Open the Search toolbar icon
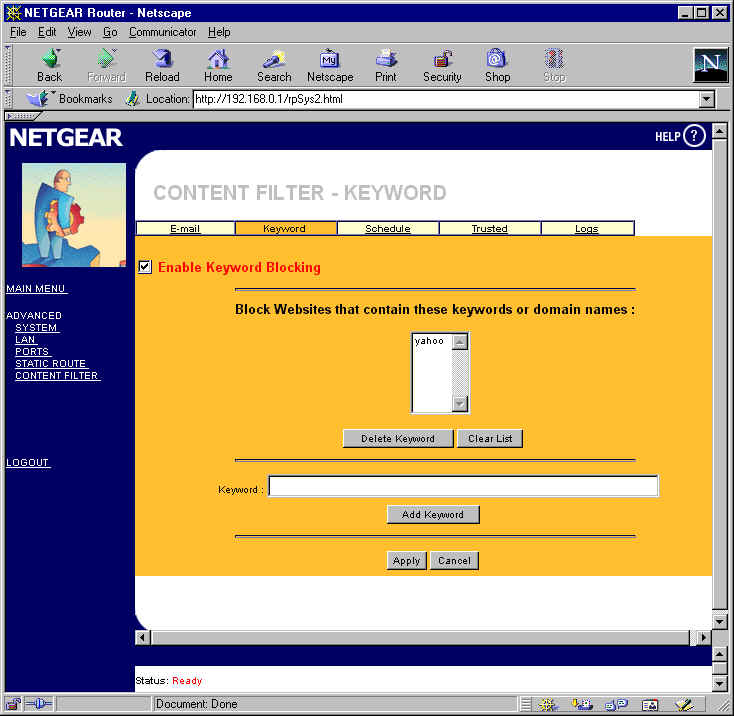This screenshot has width=734, height=716. tap(274, 59)
